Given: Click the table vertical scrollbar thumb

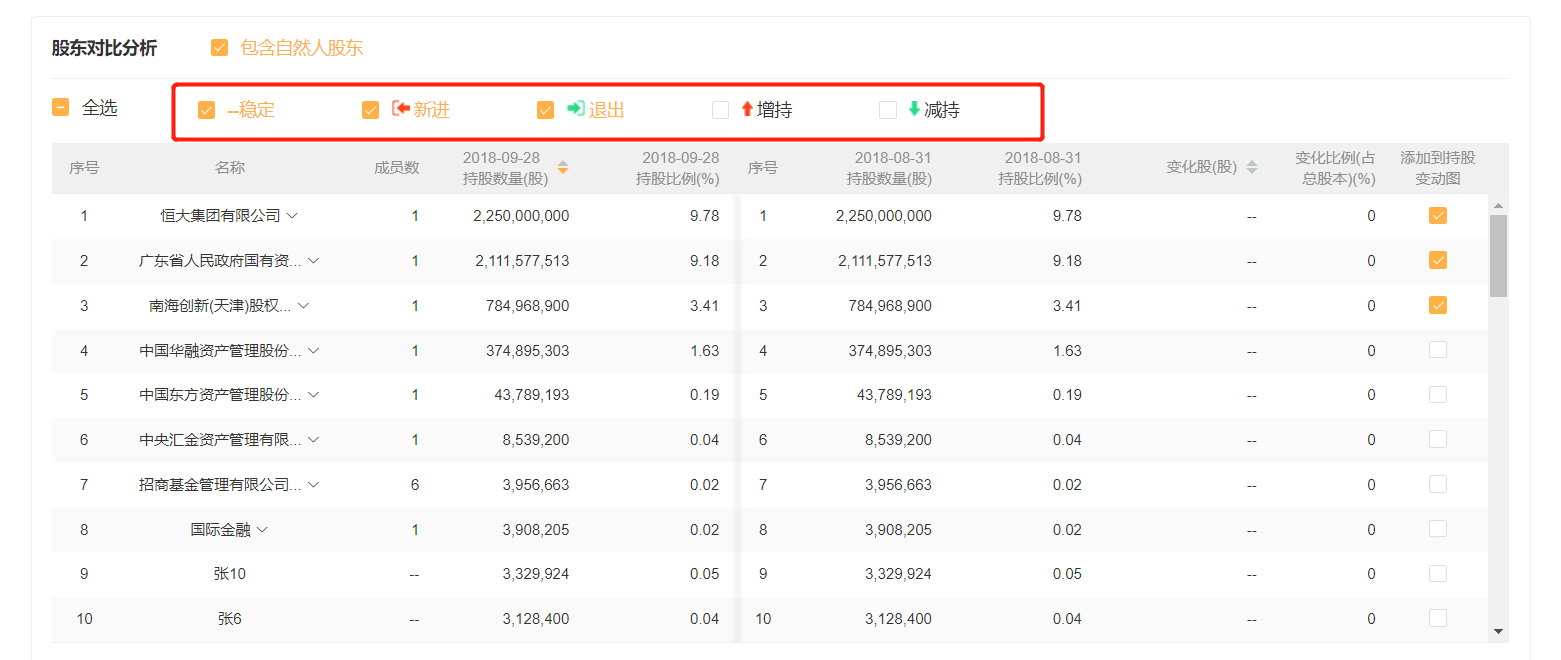Looking at the screenshot, I should pos(1498,256).
